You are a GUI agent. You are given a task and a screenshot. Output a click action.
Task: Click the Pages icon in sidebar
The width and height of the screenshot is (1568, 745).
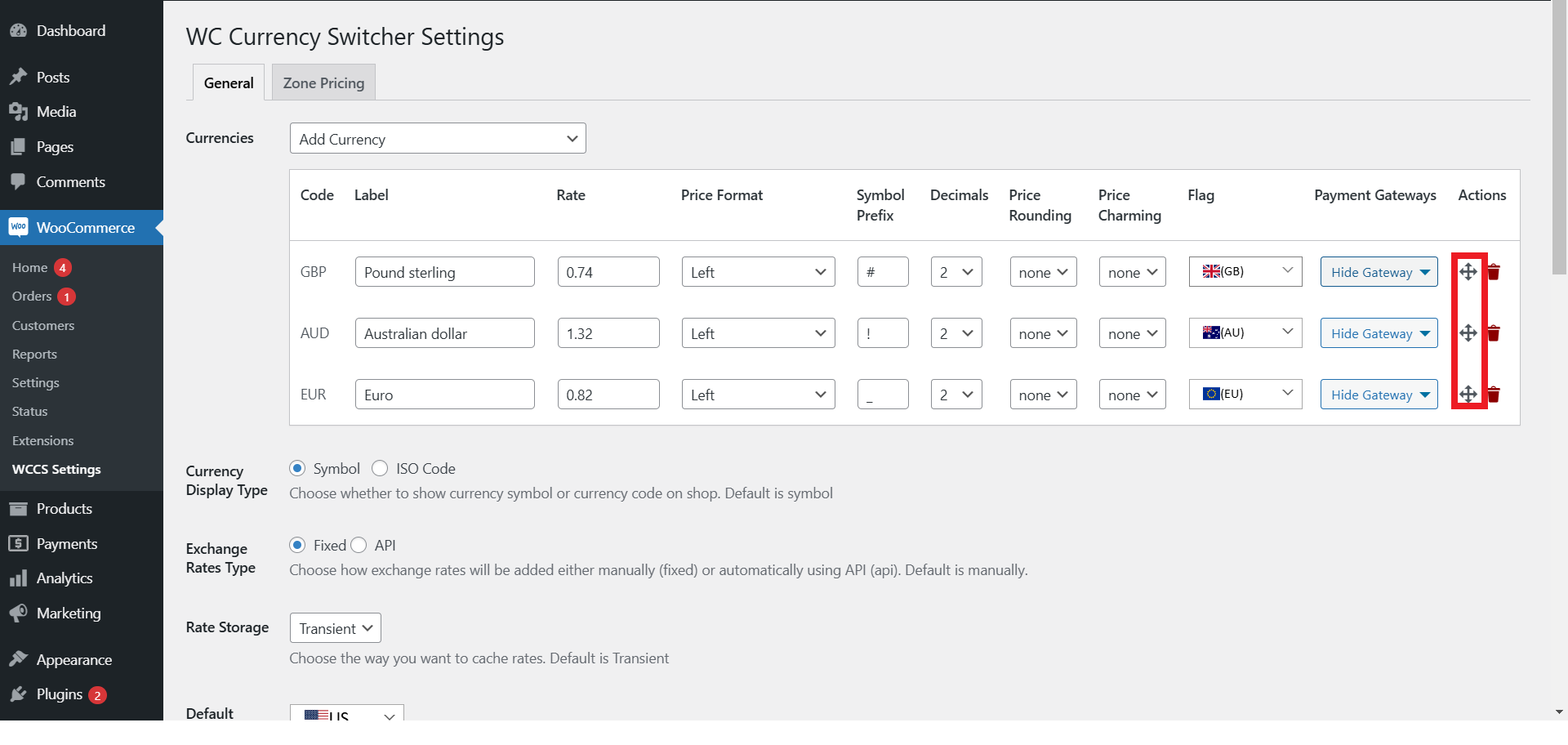(18, 147)
